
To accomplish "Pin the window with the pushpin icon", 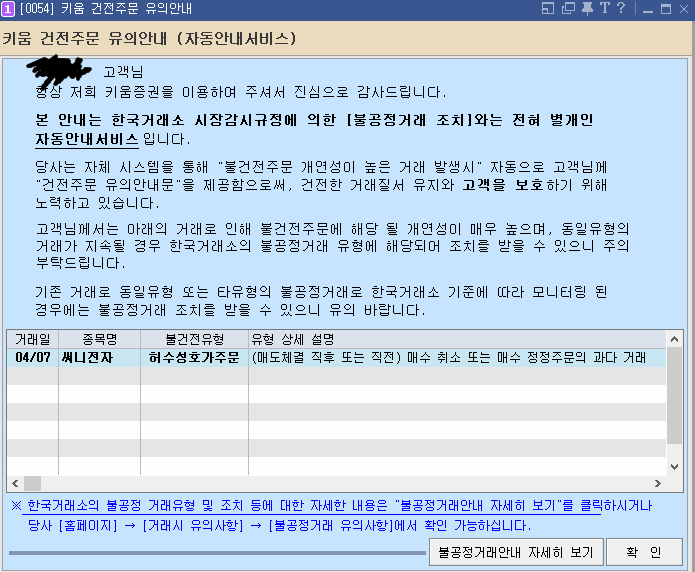I will [586, 9].
